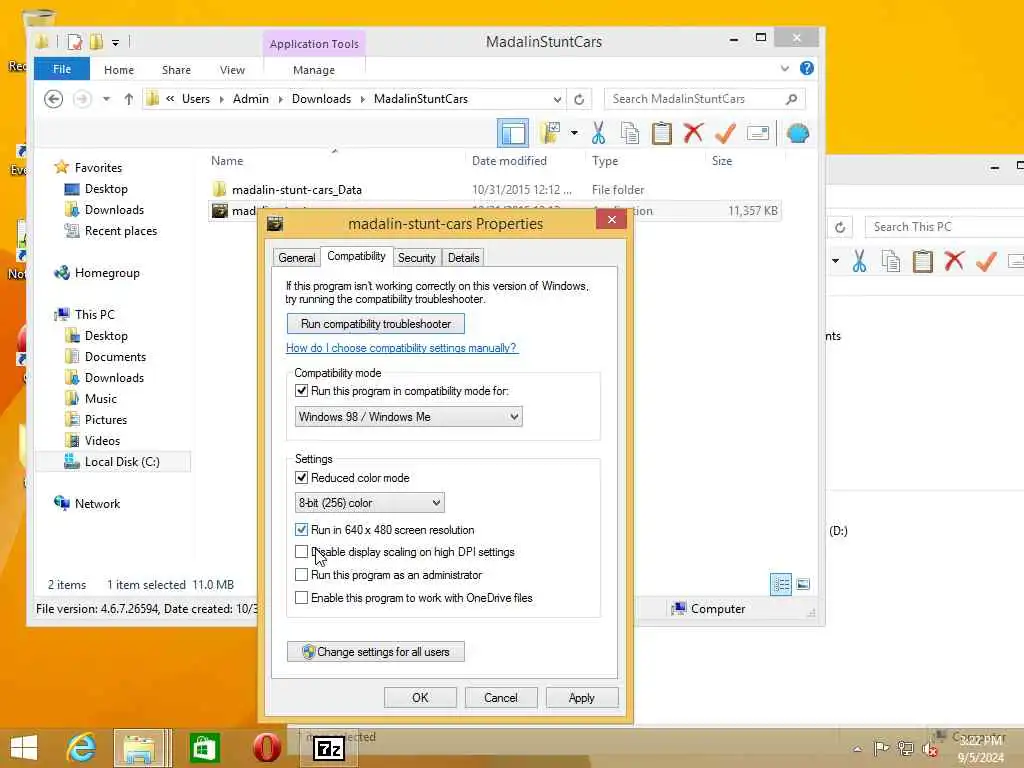Enable Disable display scaling on high DPI
Screen dimensions: 1024x768
[x=301, y=552]
